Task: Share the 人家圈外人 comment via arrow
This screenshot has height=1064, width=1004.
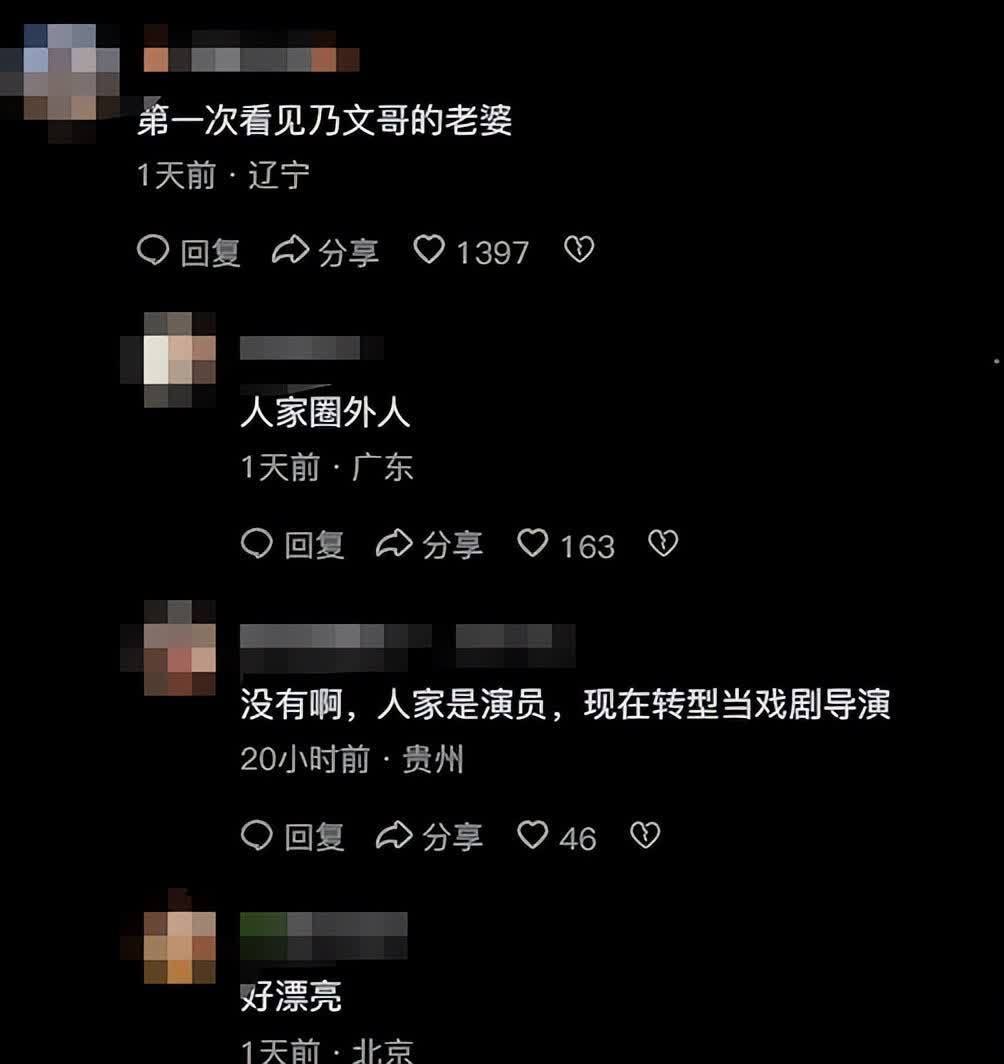Action: tap(429, 544)
